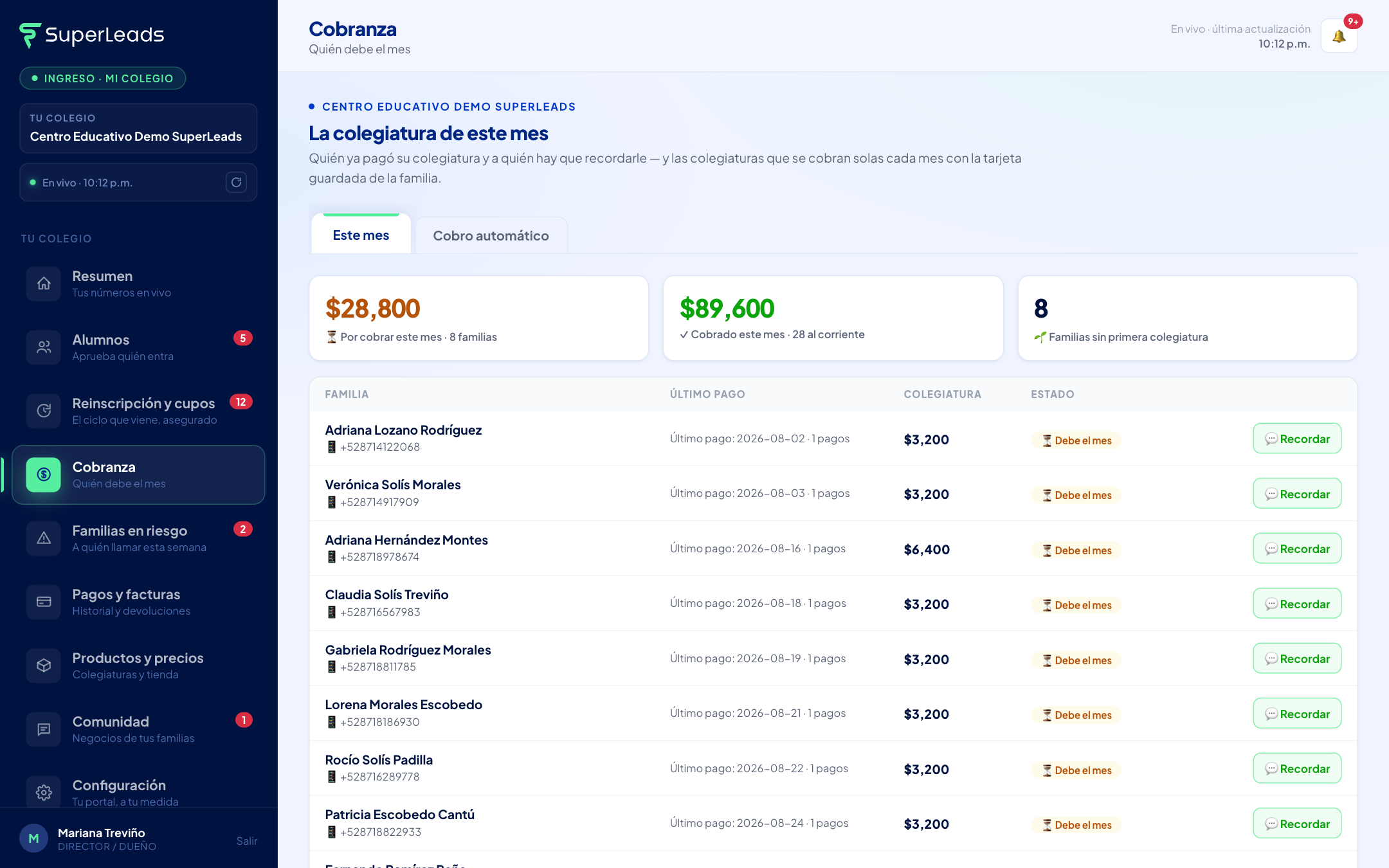Click Último pago 2026-08-24 text
Viewport: 1389px width, 868px height.
click(x=759, y=823)
